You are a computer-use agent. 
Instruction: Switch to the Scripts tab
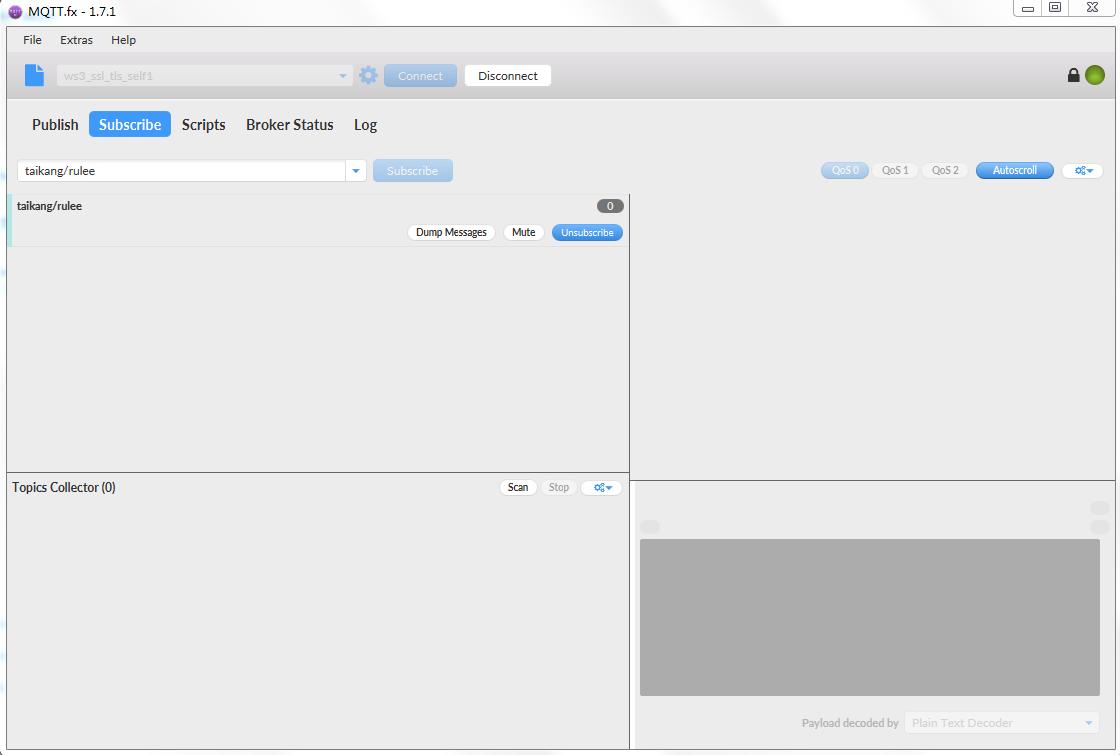pyautogui.click(x=204, y=124)
